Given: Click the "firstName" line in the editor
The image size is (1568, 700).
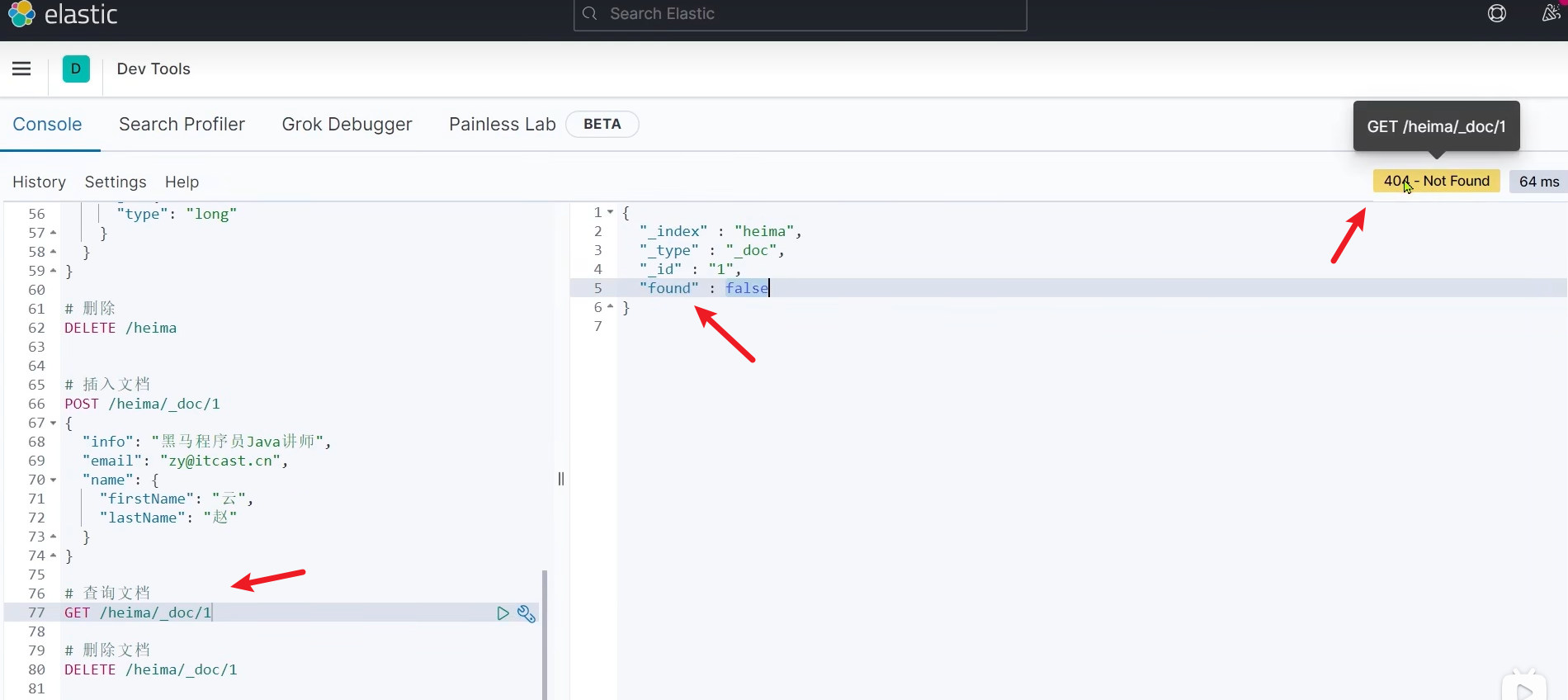Looking at the screenshot, I should 177,499.
